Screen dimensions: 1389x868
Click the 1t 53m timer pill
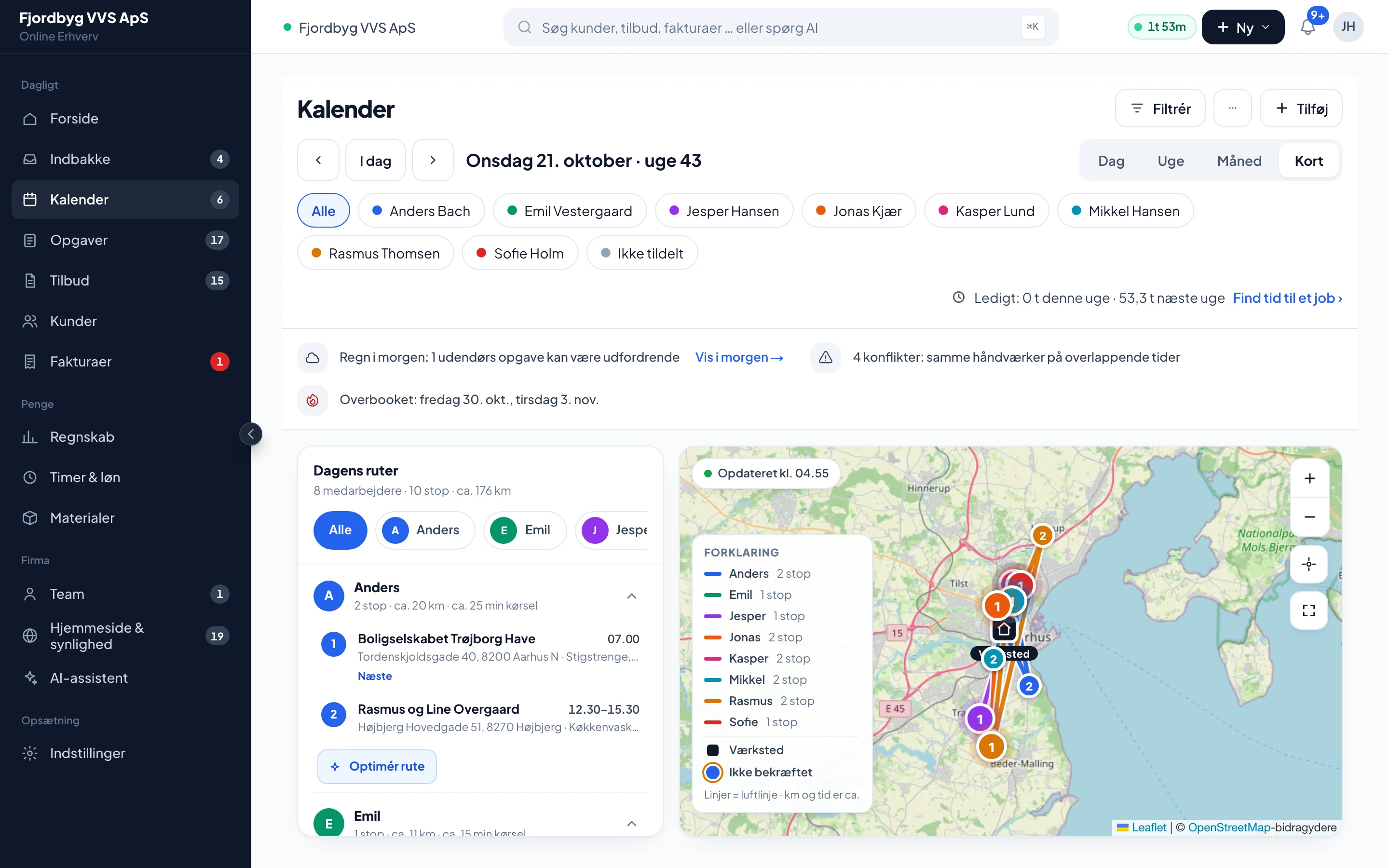(1161, 27)
